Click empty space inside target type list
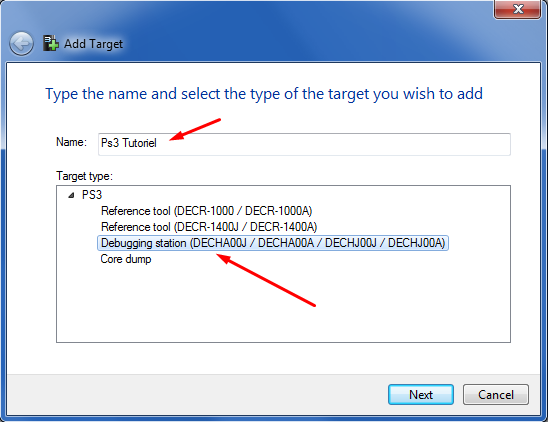The width and height of the screenshot is (548, 422). point(283,304)
